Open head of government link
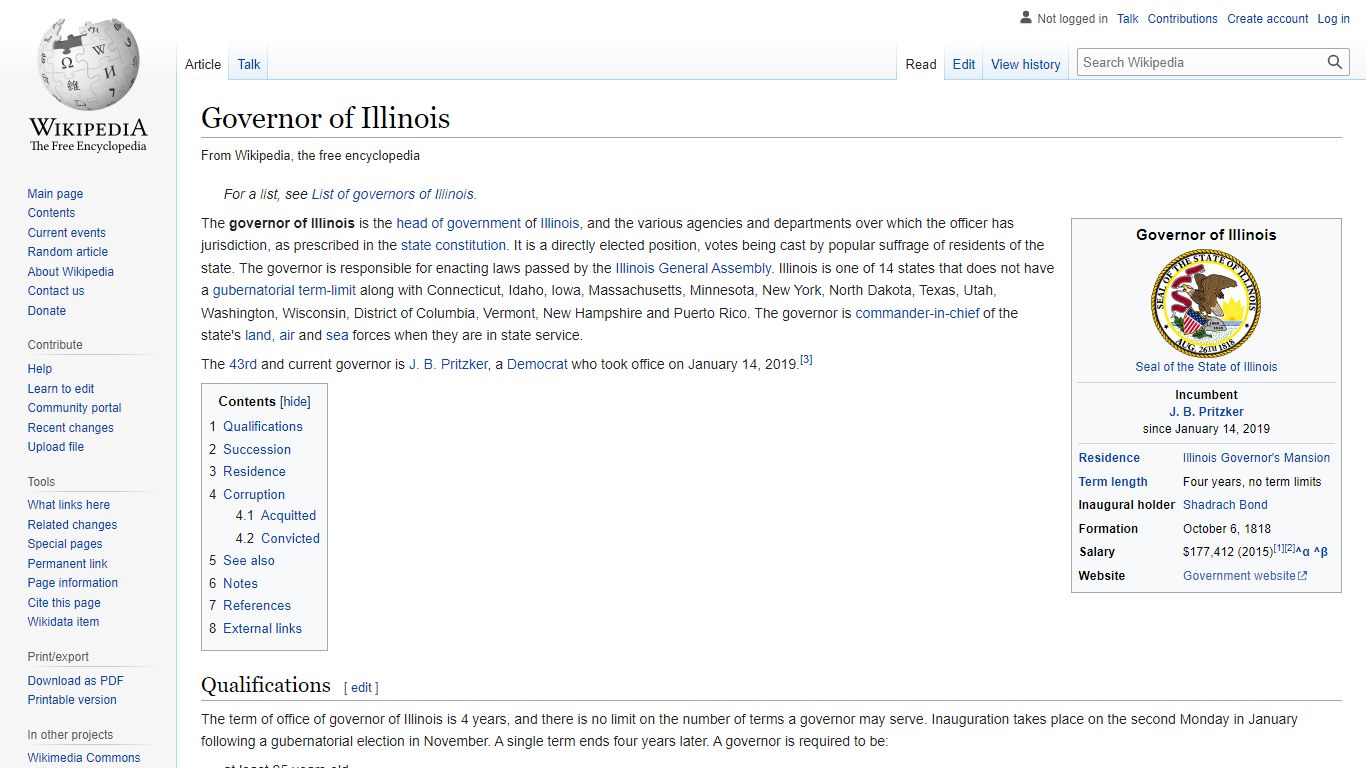The image size is (1366, 768). pyautogui.click(x=458, y=224)
